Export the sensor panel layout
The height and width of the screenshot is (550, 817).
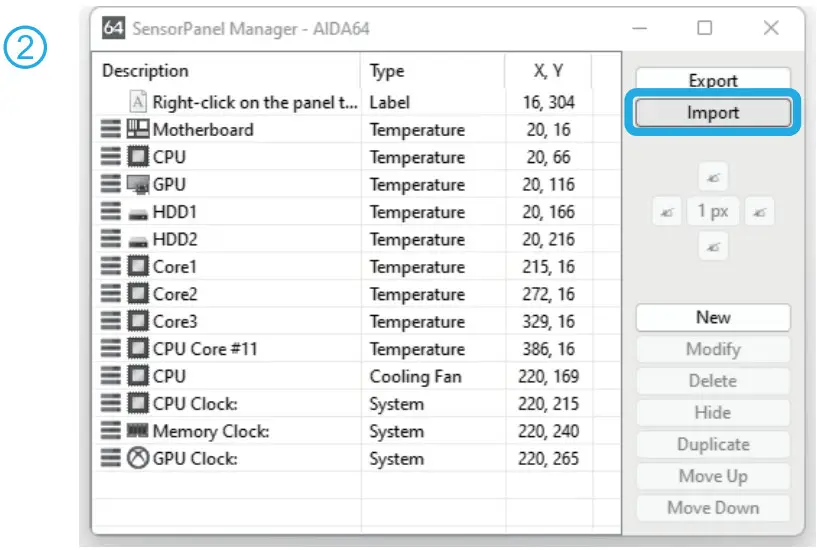(712, 81)
